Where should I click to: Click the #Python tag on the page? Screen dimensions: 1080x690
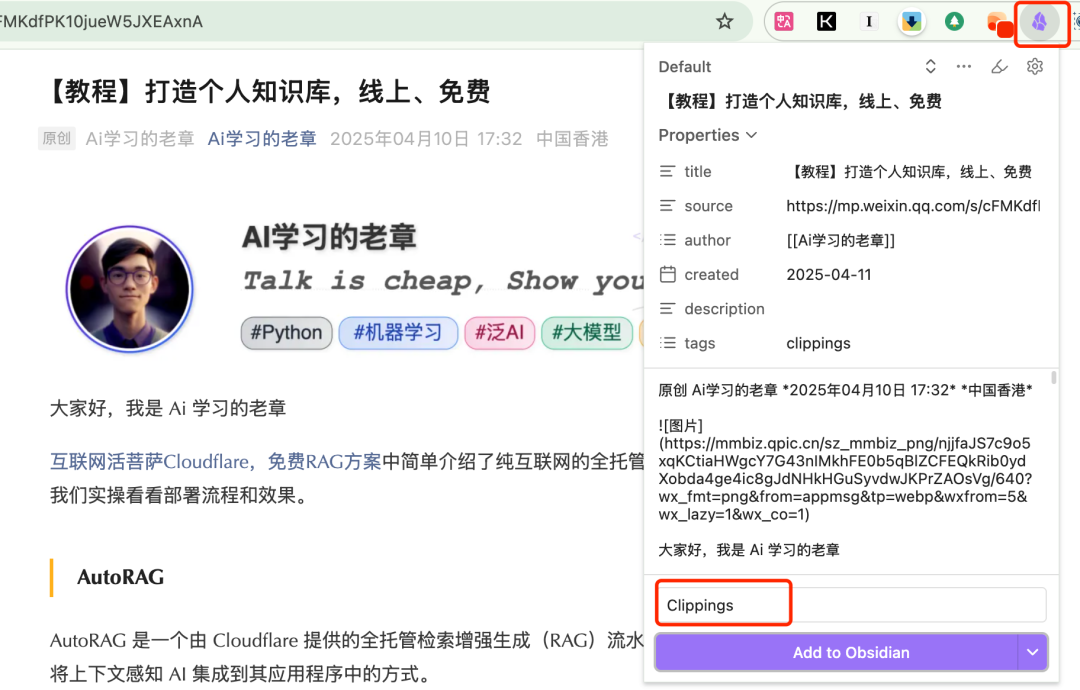pyautogui.click(x=286, y=332)
